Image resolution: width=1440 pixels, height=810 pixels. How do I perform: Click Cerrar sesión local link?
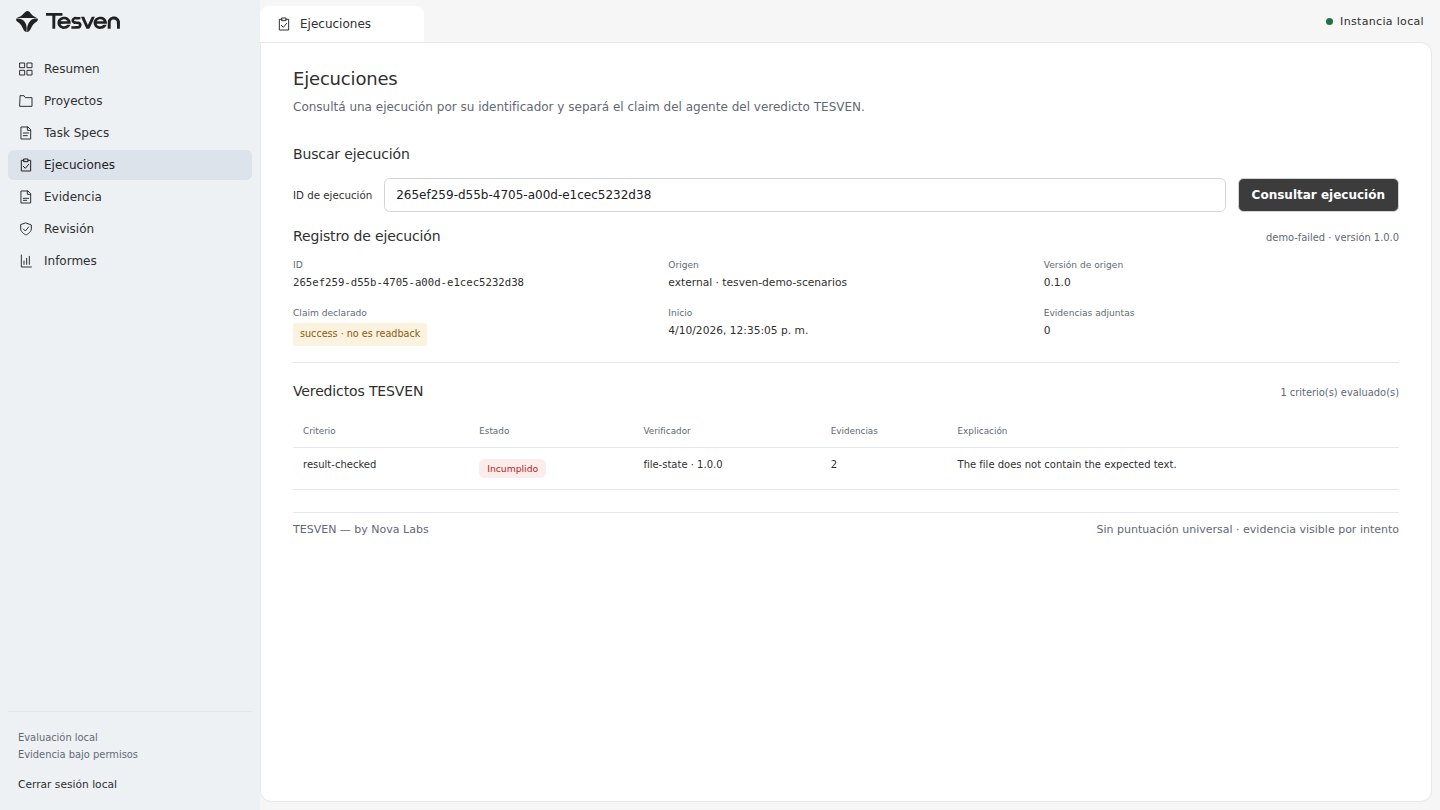pos(67,785)
